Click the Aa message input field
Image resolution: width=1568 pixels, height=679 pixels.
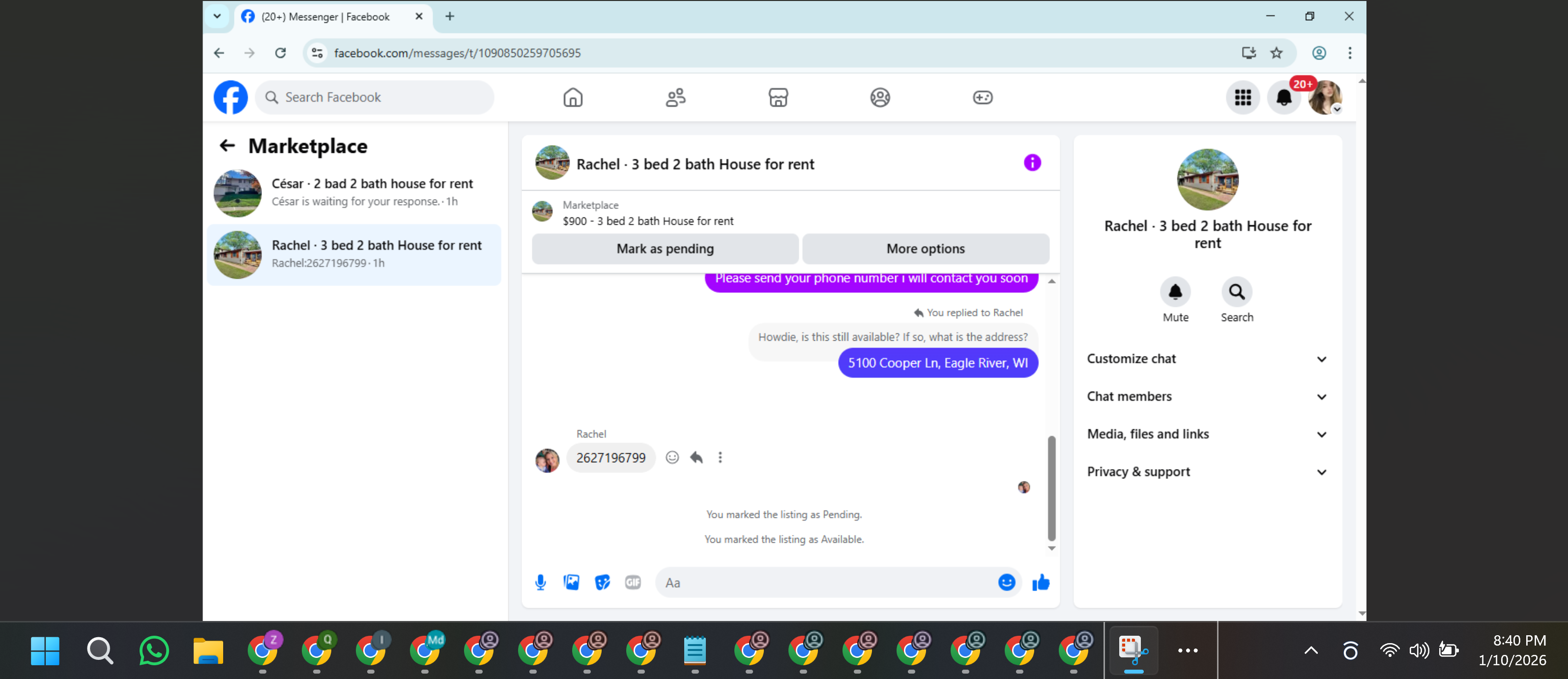coord(828,583)
